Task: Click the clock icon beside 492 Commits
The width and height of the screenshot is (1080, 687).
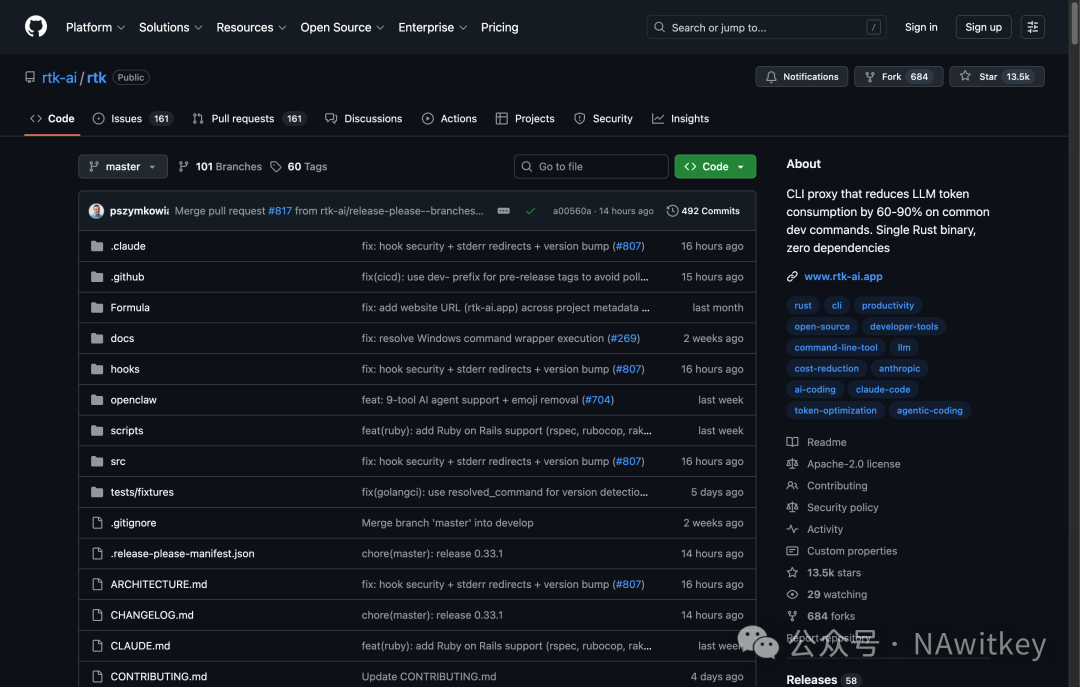Action: point(672,211)
